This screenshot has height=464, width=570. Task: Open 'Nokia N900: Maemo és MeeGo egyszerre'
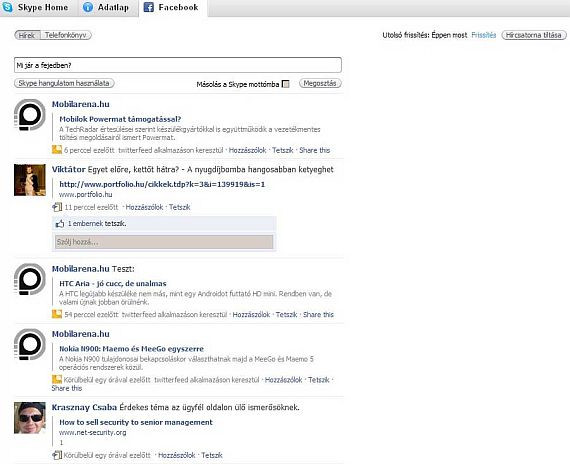point(132,349)
